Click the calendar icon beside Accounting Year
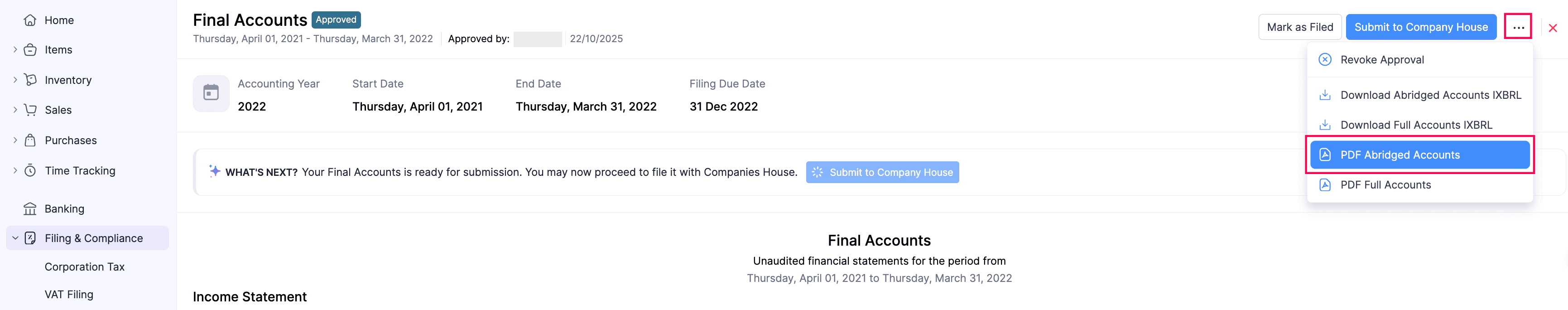 point(211,93)
